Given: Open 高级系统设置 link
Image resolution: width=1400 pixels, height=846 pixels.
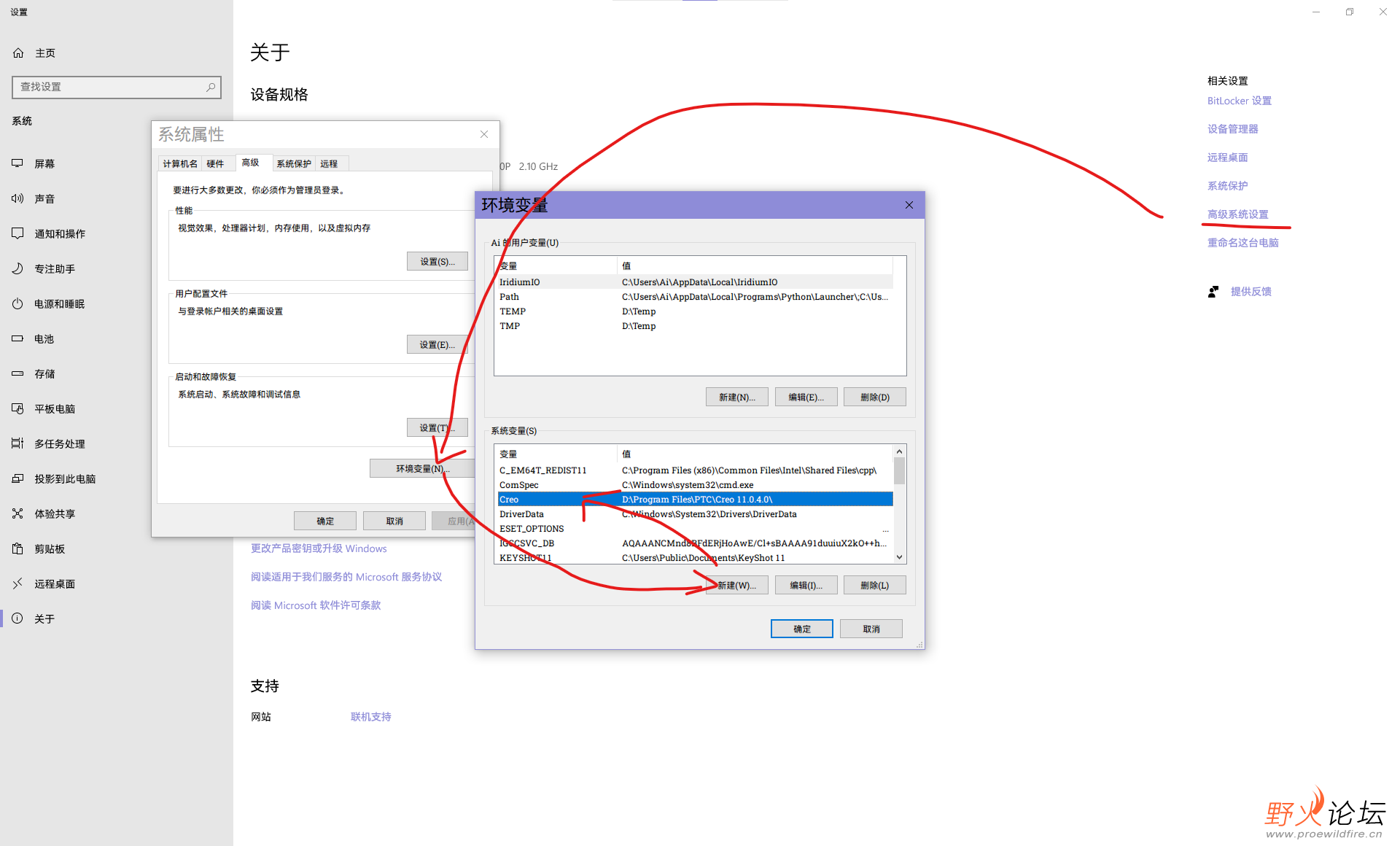Looking at the screenshot, I should 1237,214.
